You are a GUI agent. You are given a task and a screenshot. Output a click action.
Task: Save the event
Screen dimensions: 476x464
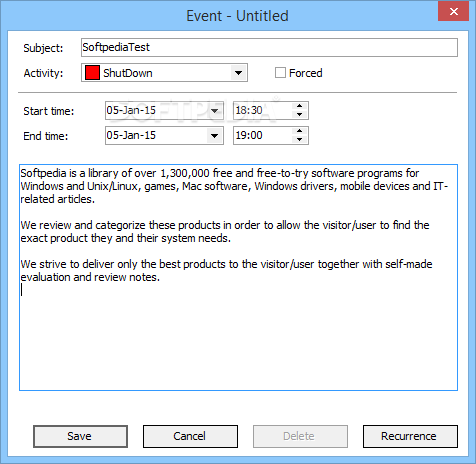tap(80, 436)
